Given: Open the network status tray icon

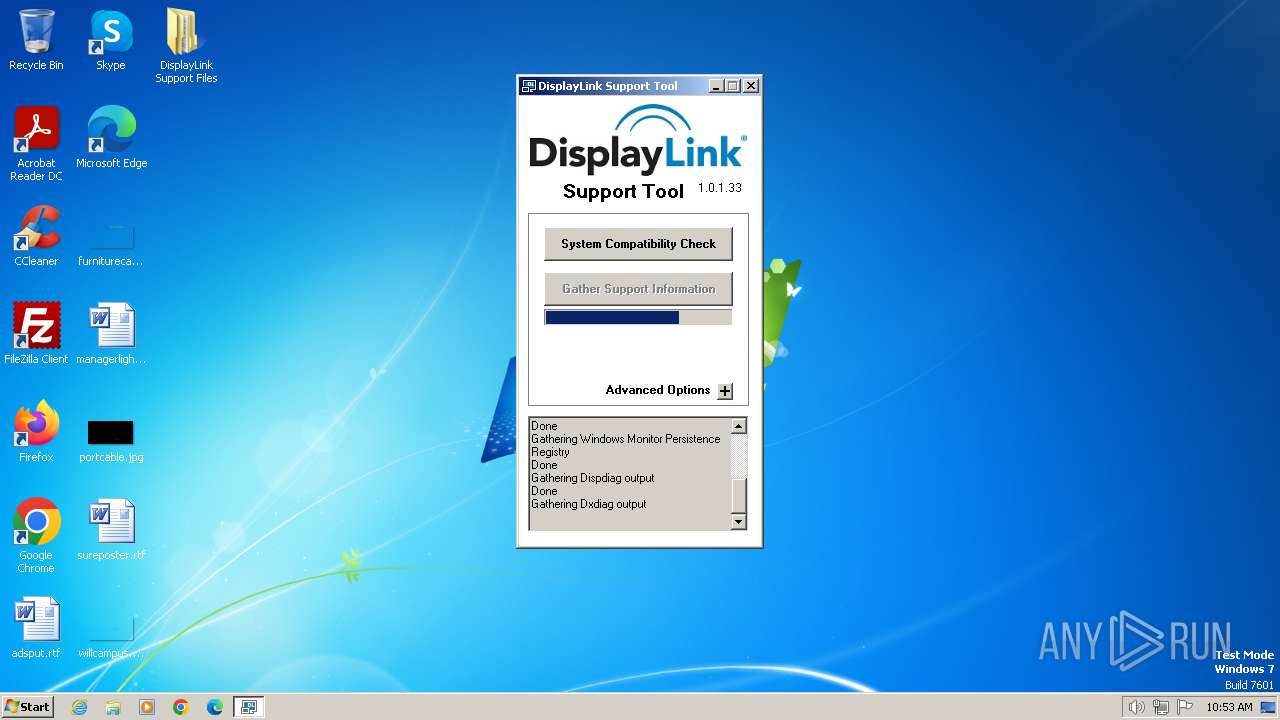Looking at the screenshot, I should (1161, 707).
